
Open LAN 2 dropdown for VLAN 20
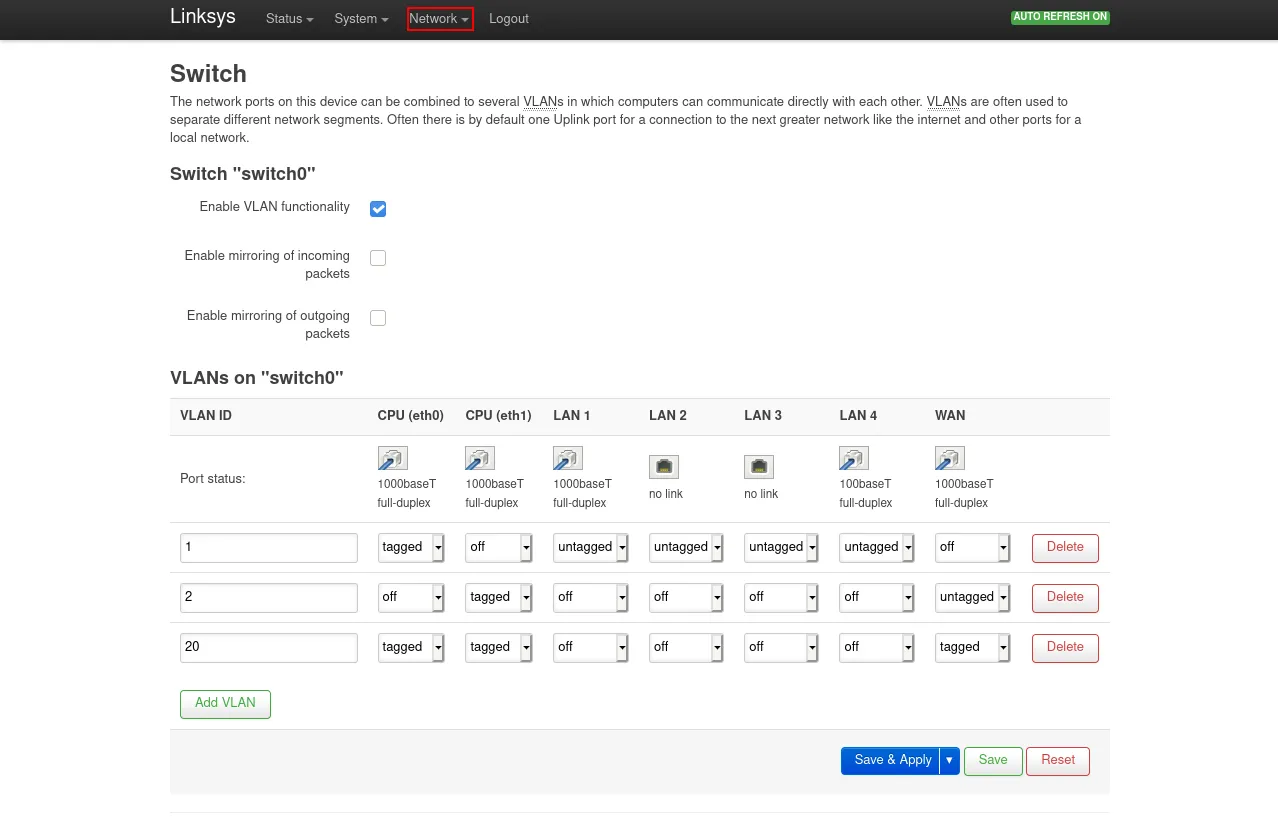pyautogui.click(x=687, y=648)
